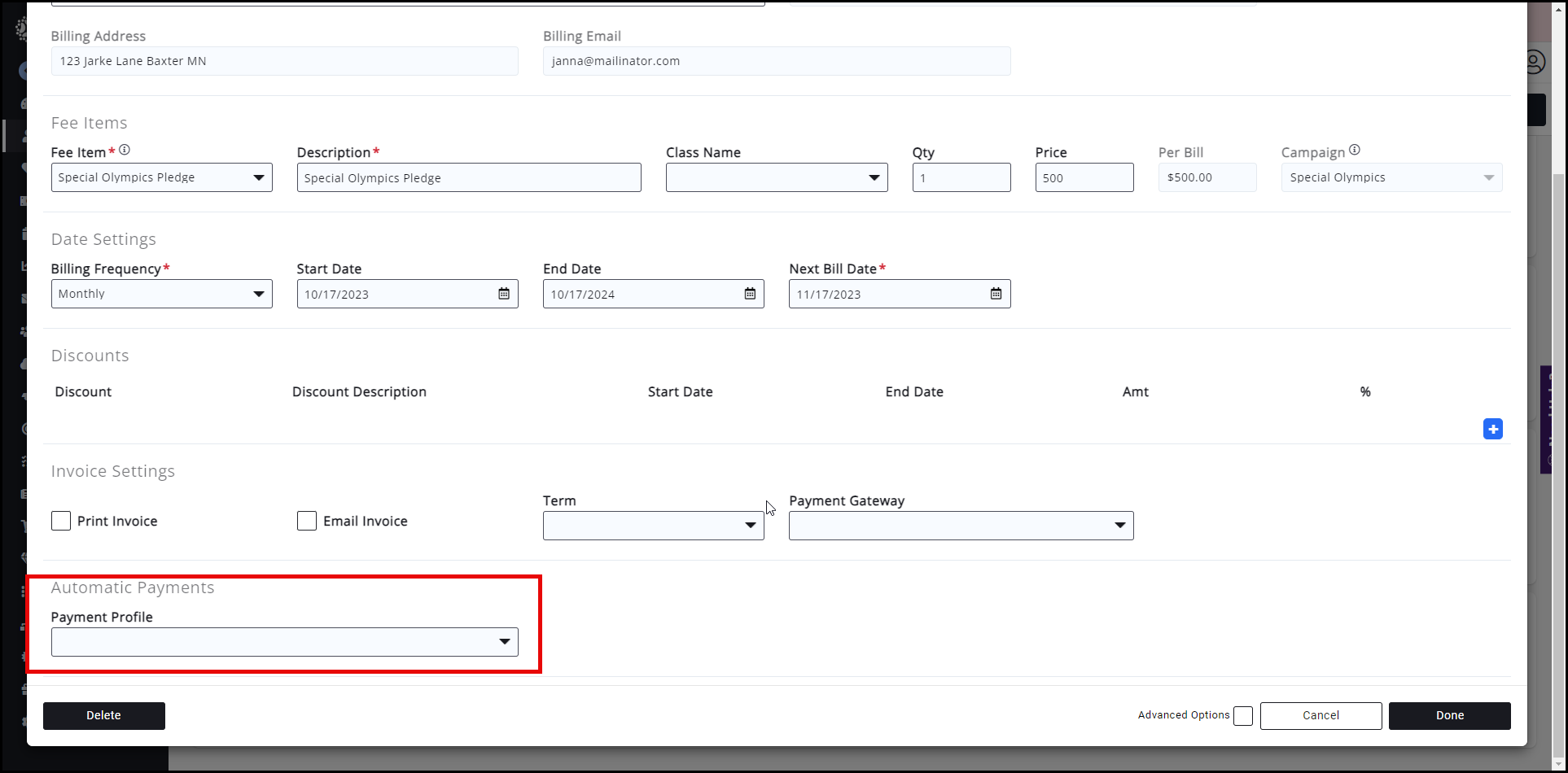Viewport: 1568px width, 773px height.
Task: Click the user profile icon
Action: (x=1535, y=63)
